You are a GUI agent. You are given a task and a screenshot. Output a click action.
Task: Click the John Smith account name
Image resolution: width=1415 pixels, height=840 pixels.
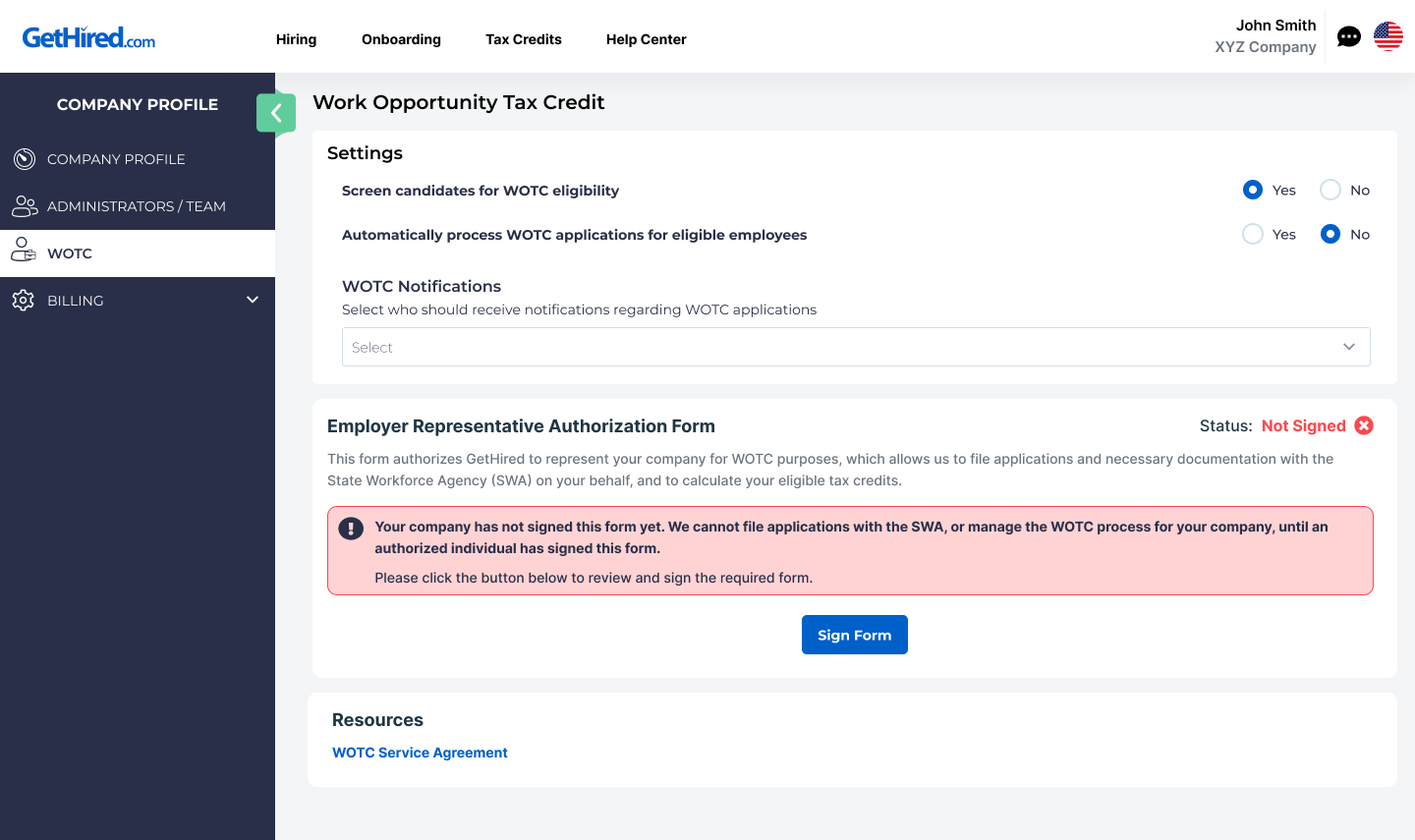click(x=1275, y=26)
